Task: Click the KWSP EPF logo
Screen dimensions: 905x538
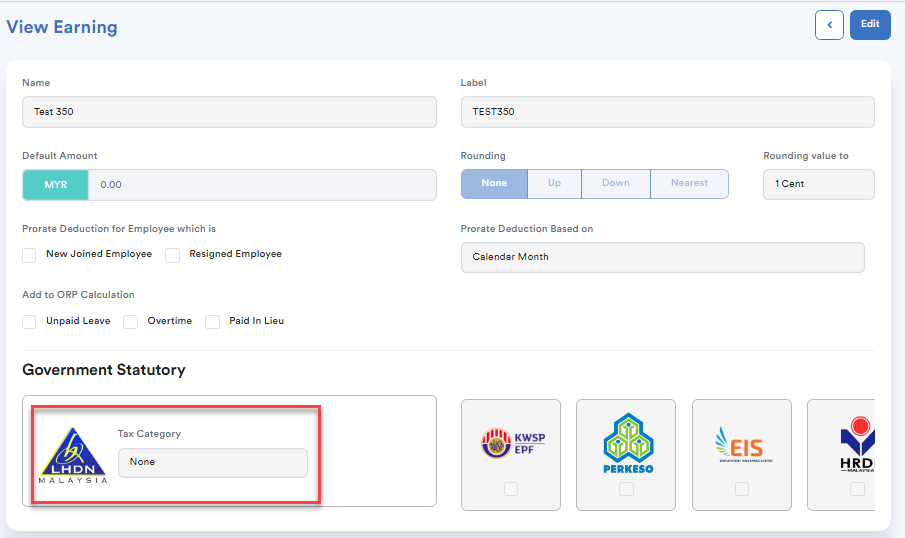Action: pos(513,443)
